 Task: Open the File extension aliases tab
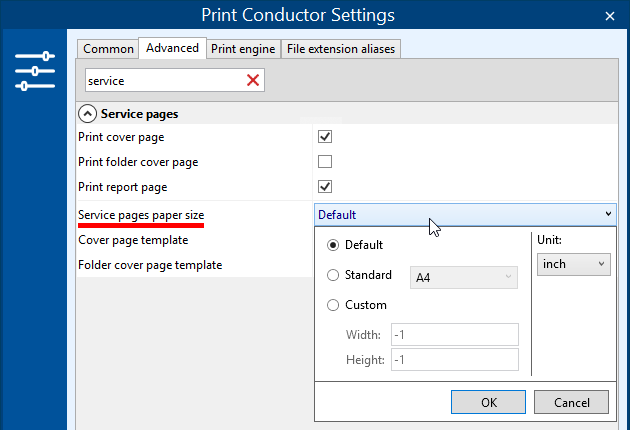341,49
